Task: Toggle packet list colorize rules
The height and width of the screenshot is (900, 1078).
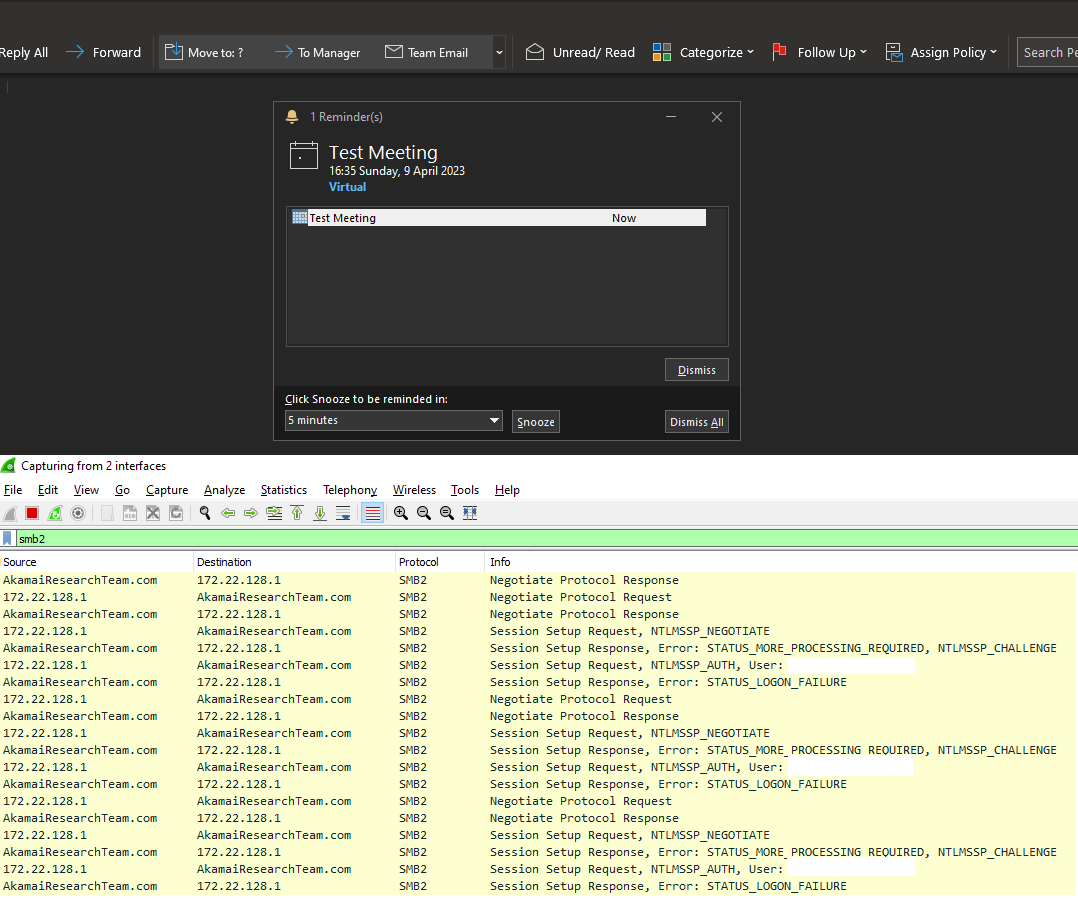Action: point(373,513)
